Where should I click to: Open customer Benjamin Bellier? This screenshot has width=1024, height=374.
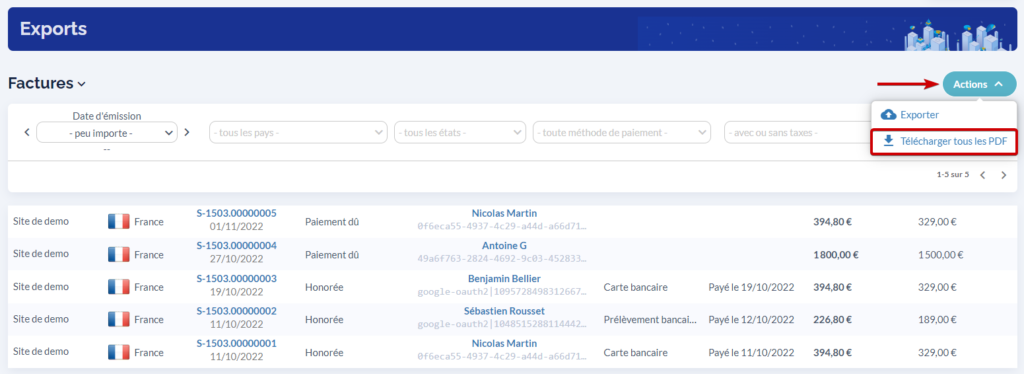[x=504, y=278]
